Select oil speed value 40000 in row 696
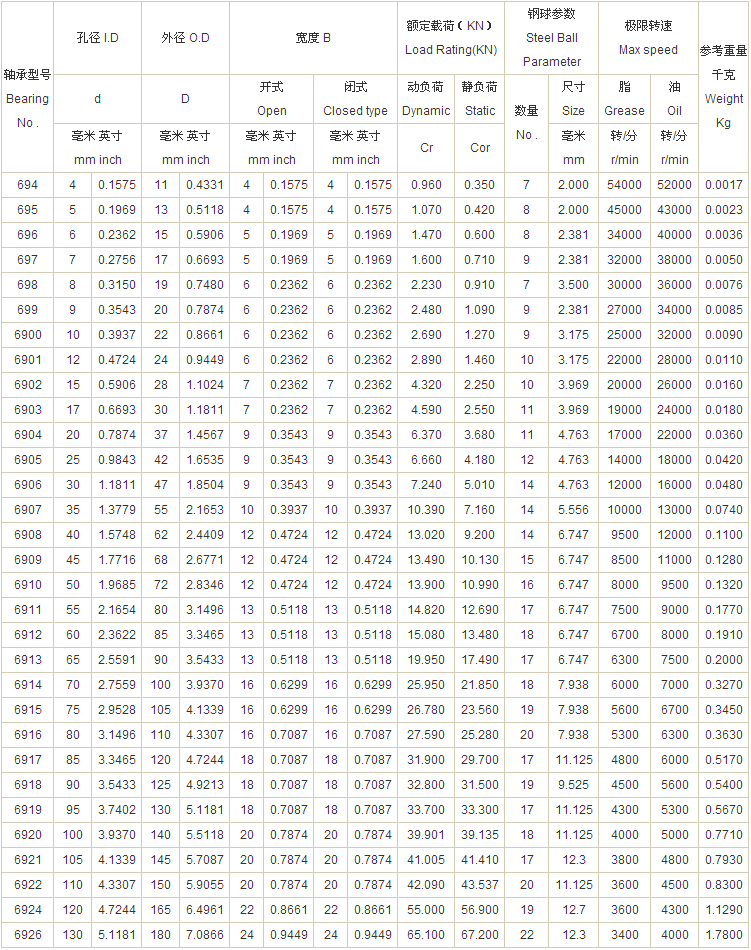The image size is (751, 950). (x=674, y=234)
